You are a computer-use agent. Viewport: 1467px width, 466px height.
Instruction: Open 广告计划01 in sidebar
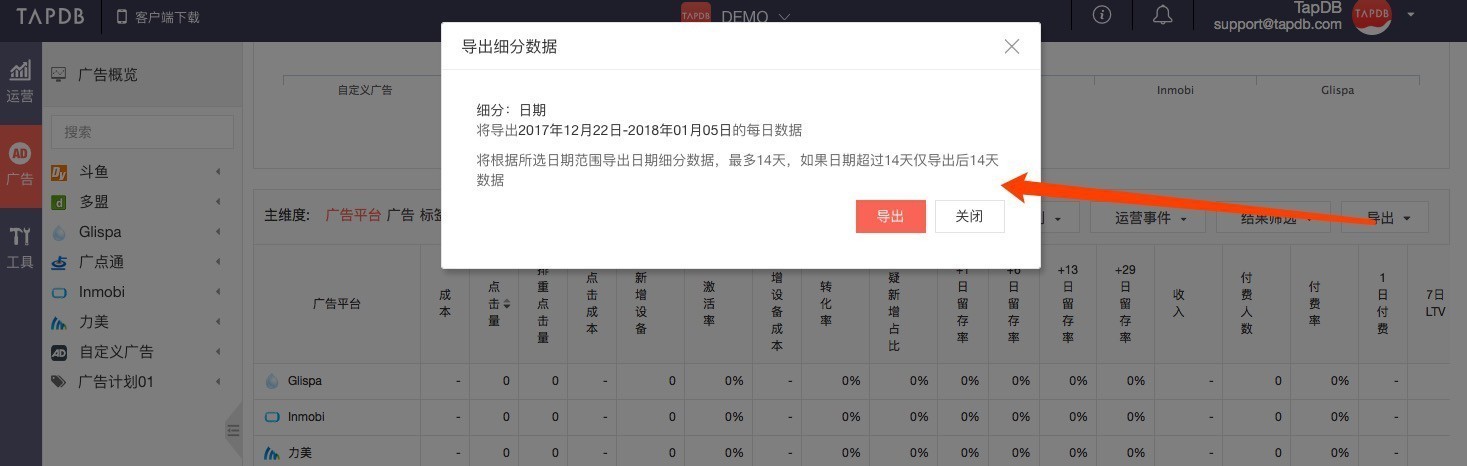tap(116, 382)
